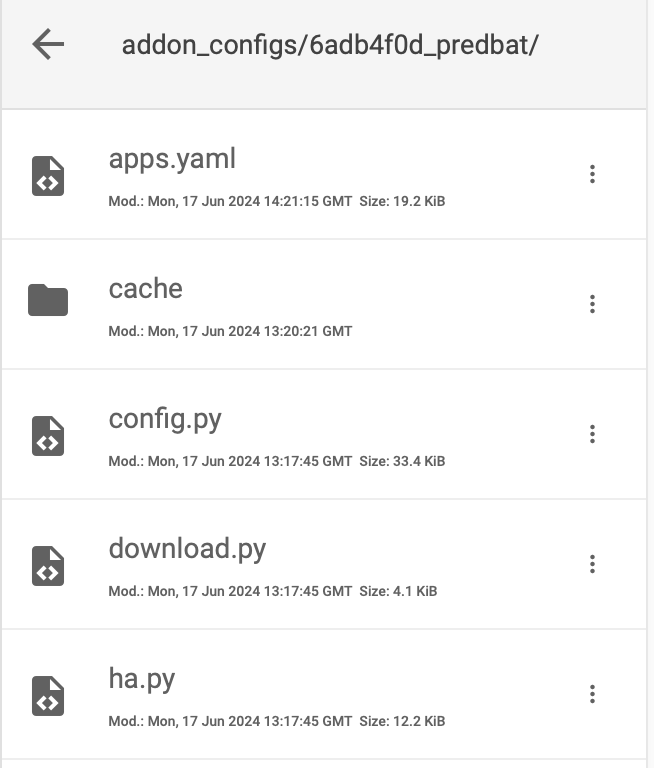Viewport: 654px width, 768px height.
Task: Open the three-dot menu for download.py
Action: point(592,564)
